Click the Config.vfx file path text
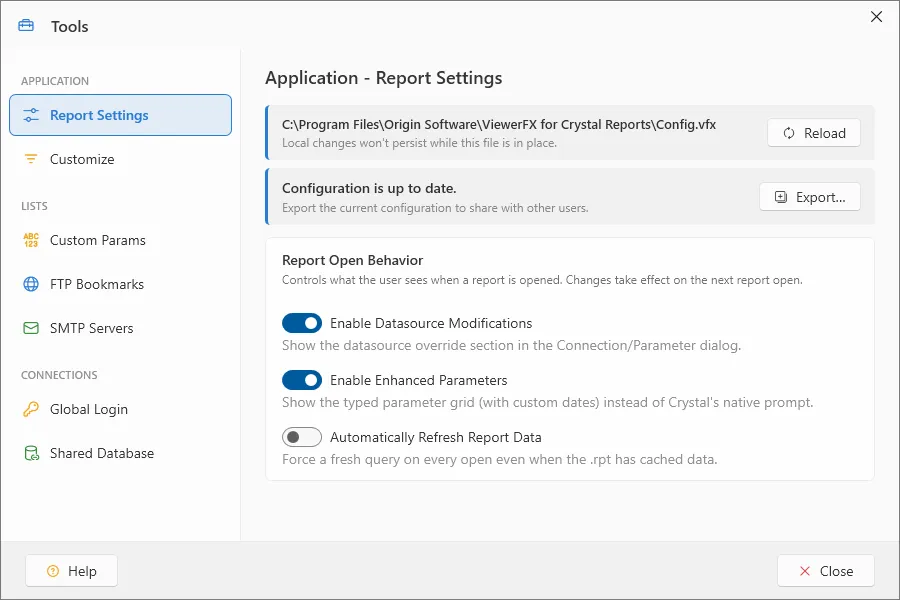The height and width of the screenshot is (600, 900). pos(499,125)
